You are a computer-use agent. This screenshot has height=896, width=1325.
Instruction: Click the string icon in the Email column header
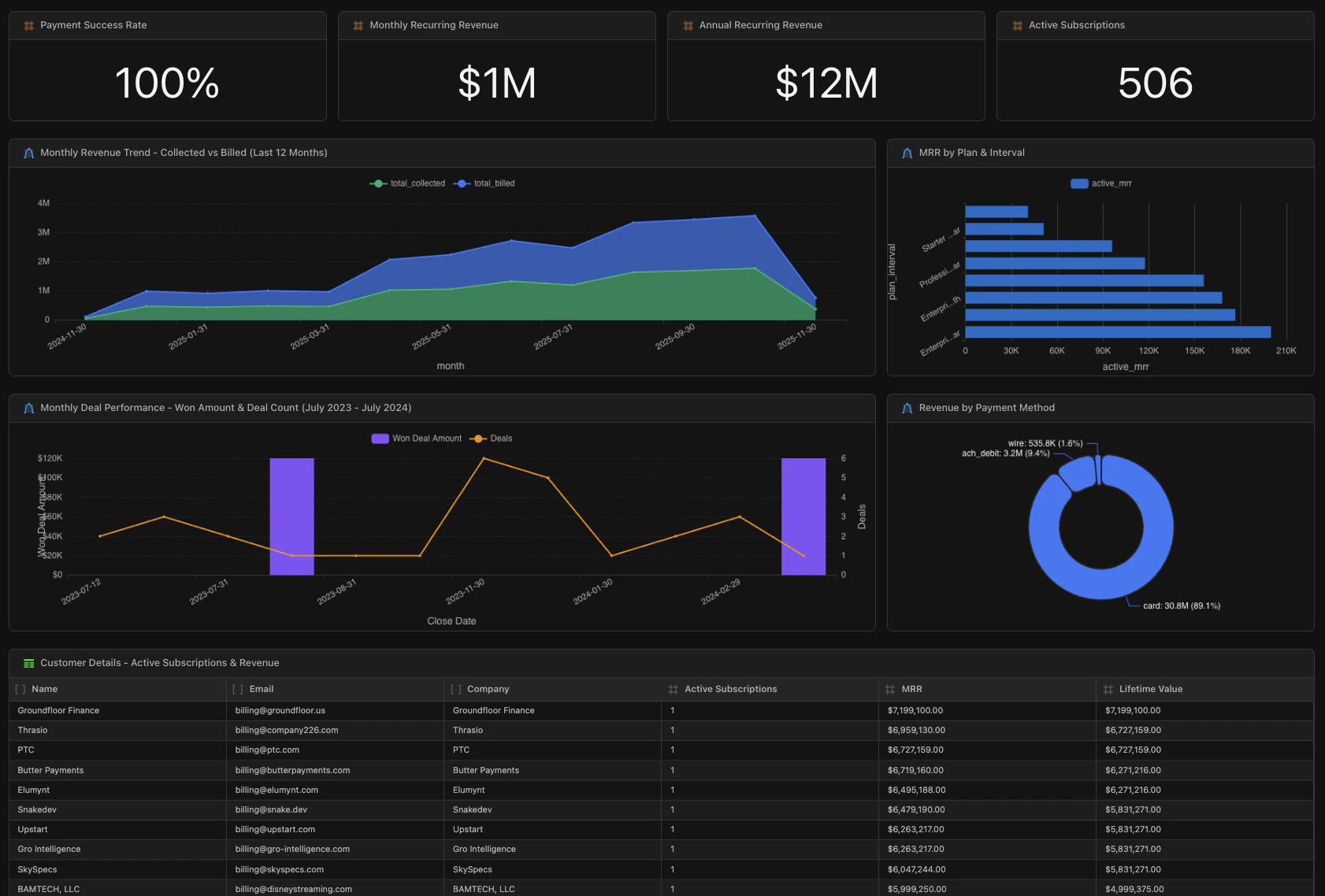[x=238, y=689]
